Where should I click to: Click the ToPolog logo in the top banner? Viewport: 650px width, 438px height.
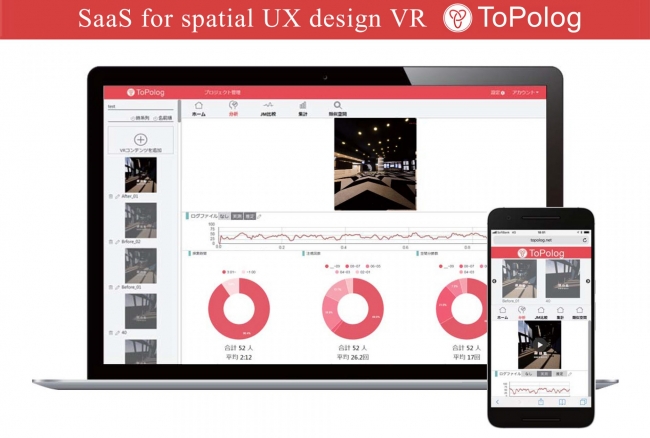[512, 18]
